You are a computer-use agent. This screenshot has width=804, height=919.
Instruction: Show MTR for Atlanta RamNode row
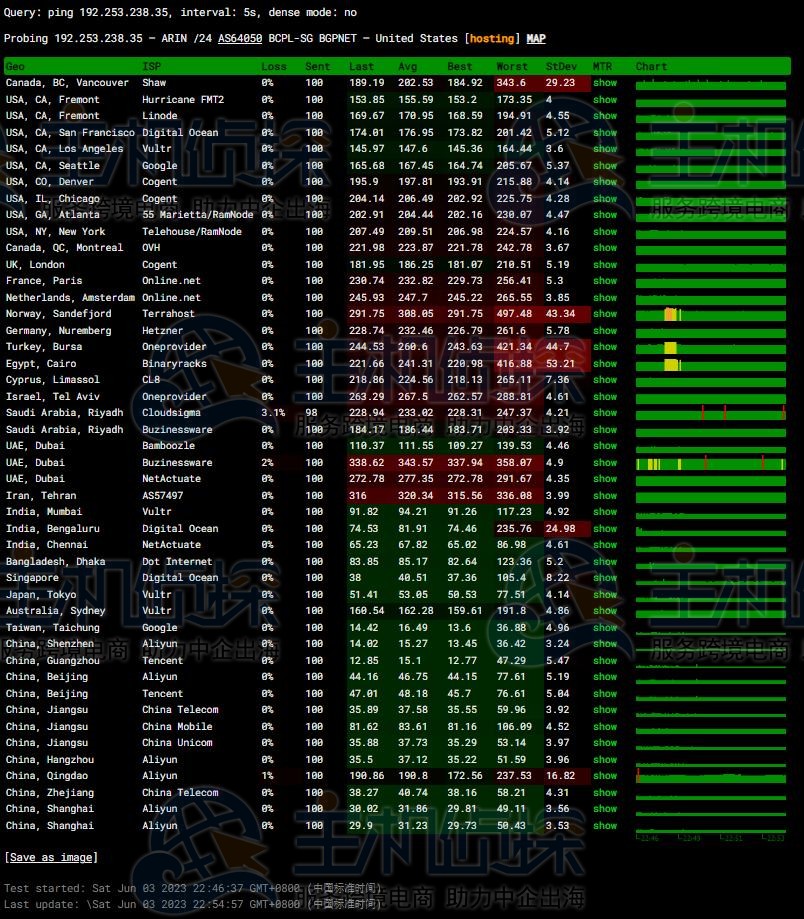tap(605, 215)
